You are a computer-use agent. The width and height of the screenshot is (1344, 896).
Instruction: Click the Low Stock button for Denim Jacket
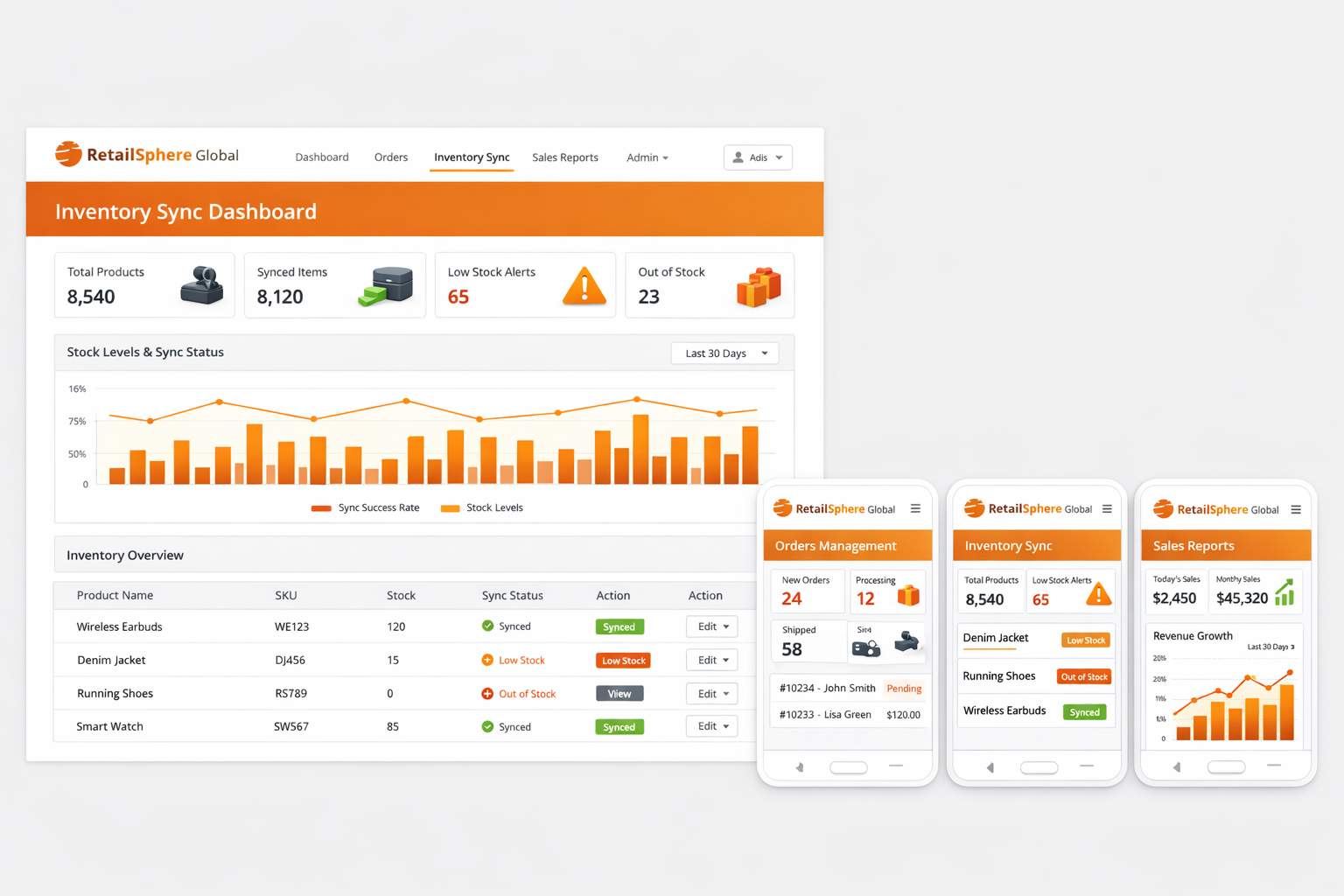click(623, 661)
